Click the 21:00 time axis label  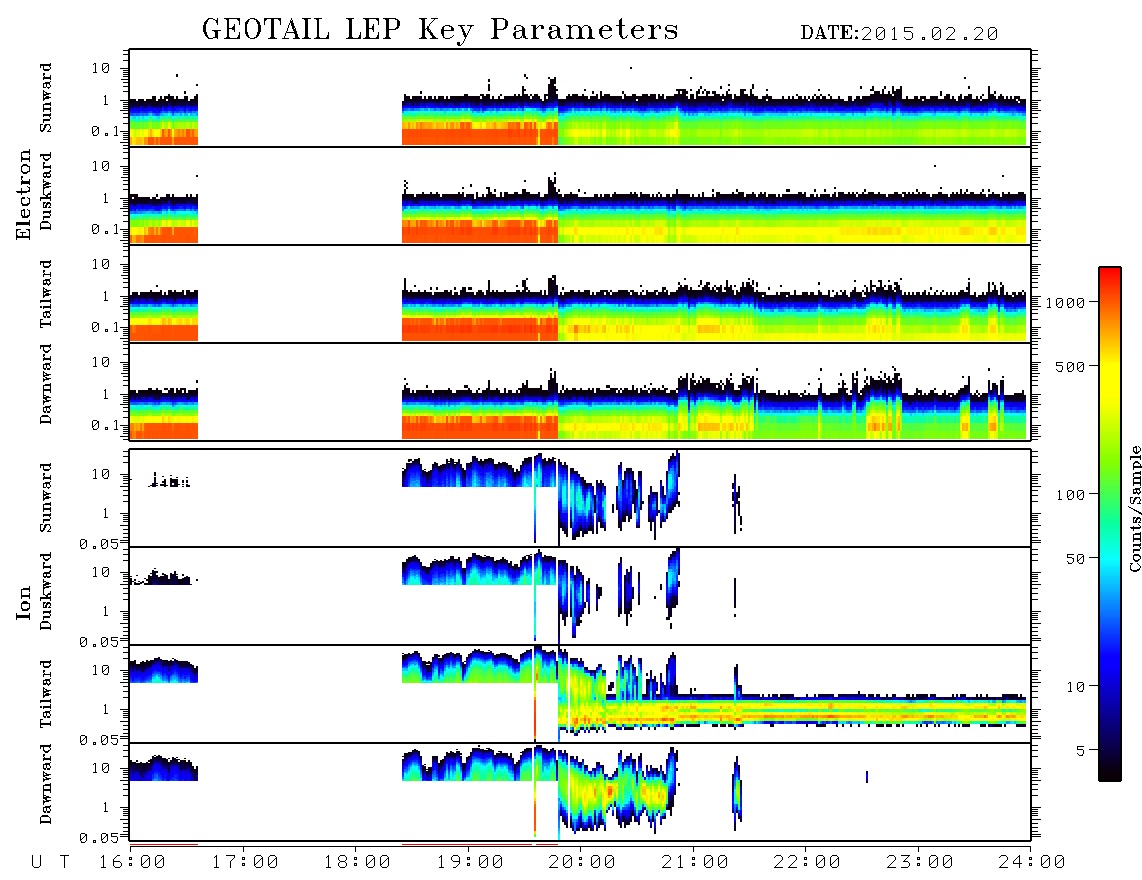pyautogui.click(x=695, y=863)
